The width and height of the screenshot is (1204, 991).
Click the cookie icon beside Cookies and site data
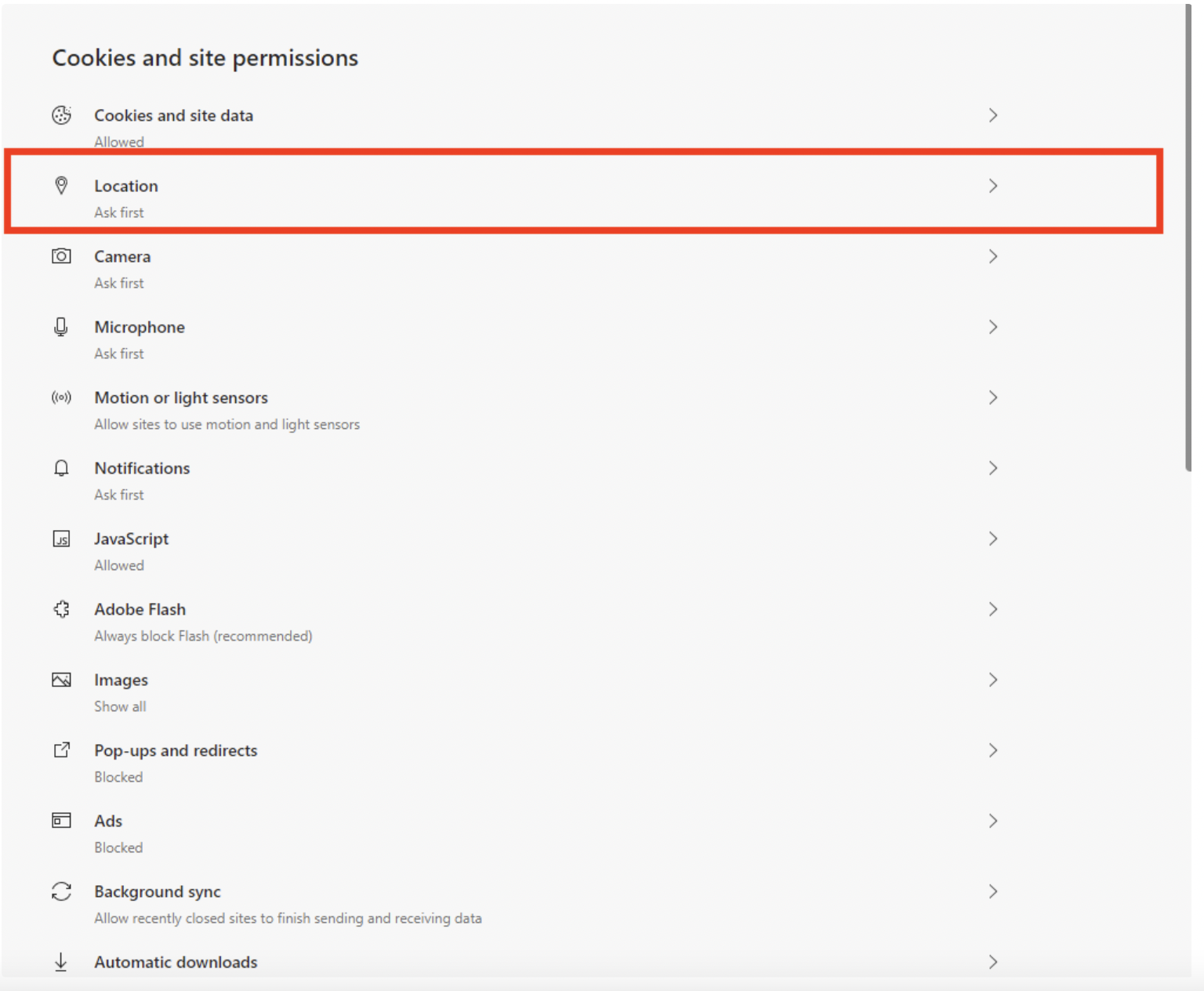point(61,115)
